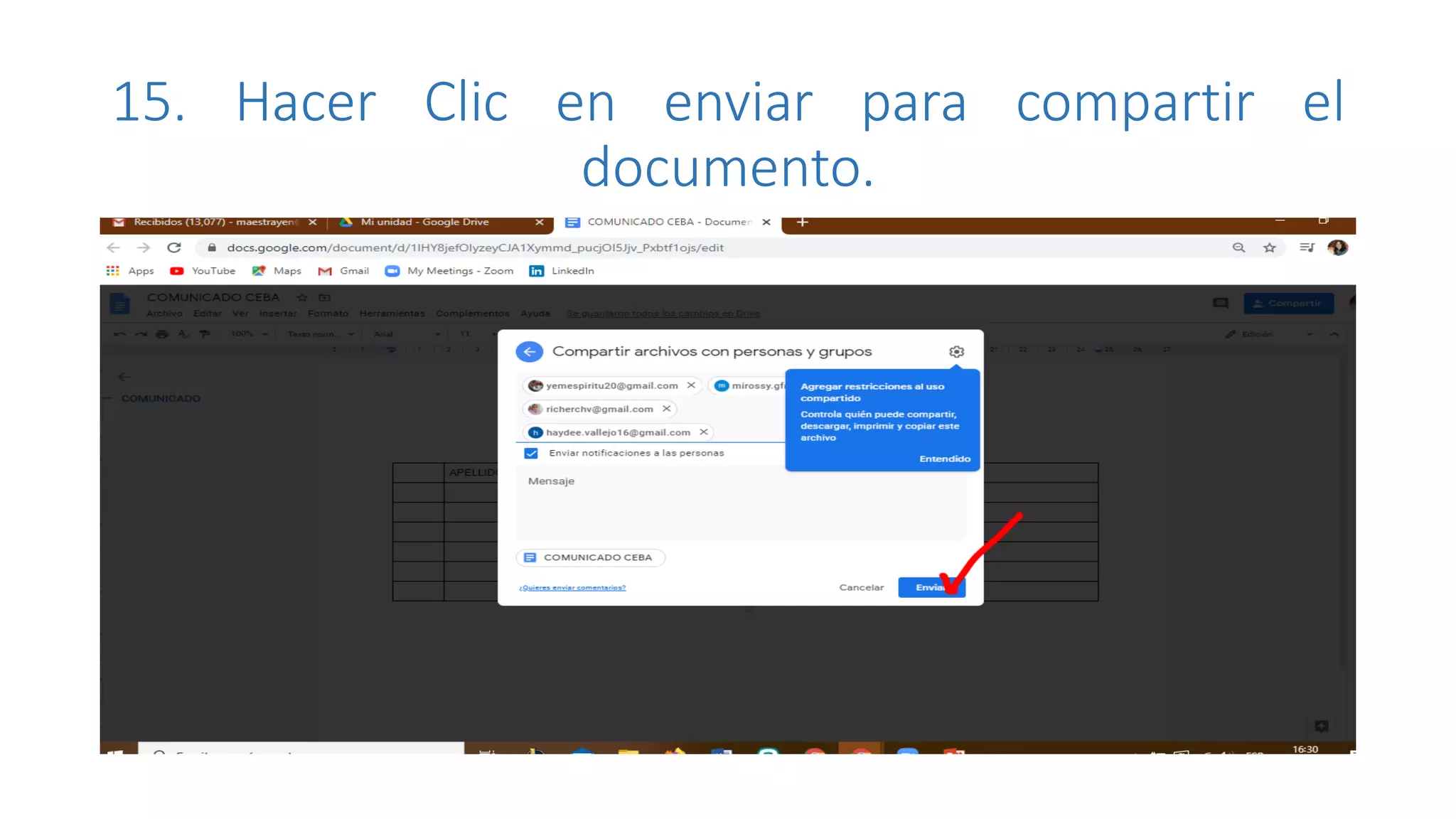Open the Editar menu
Image resolution: width=1456 pixels, height=819 pixels.
point(207,314)
